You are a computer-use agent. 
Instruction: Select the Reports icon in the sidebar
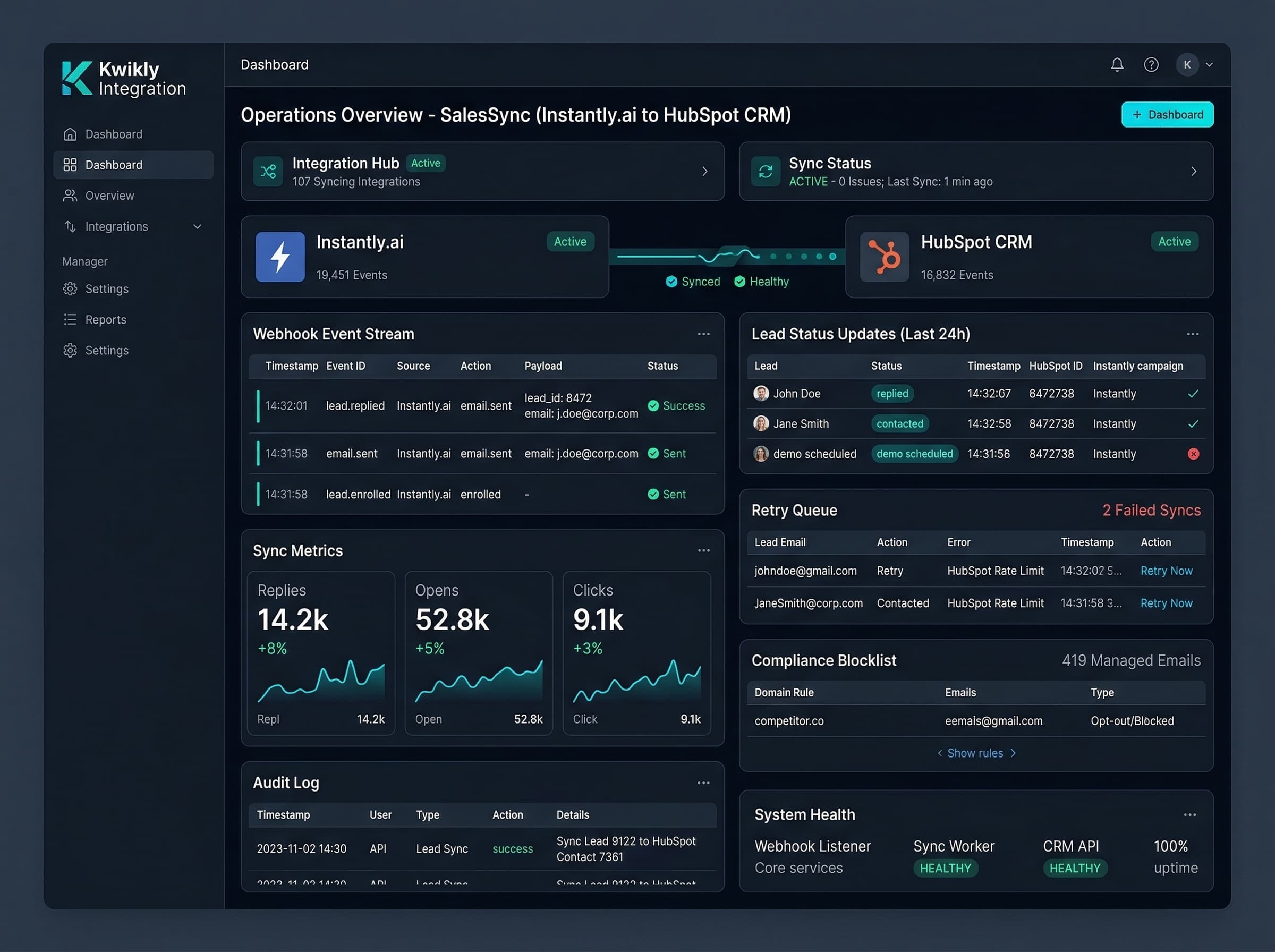[70, 319]
